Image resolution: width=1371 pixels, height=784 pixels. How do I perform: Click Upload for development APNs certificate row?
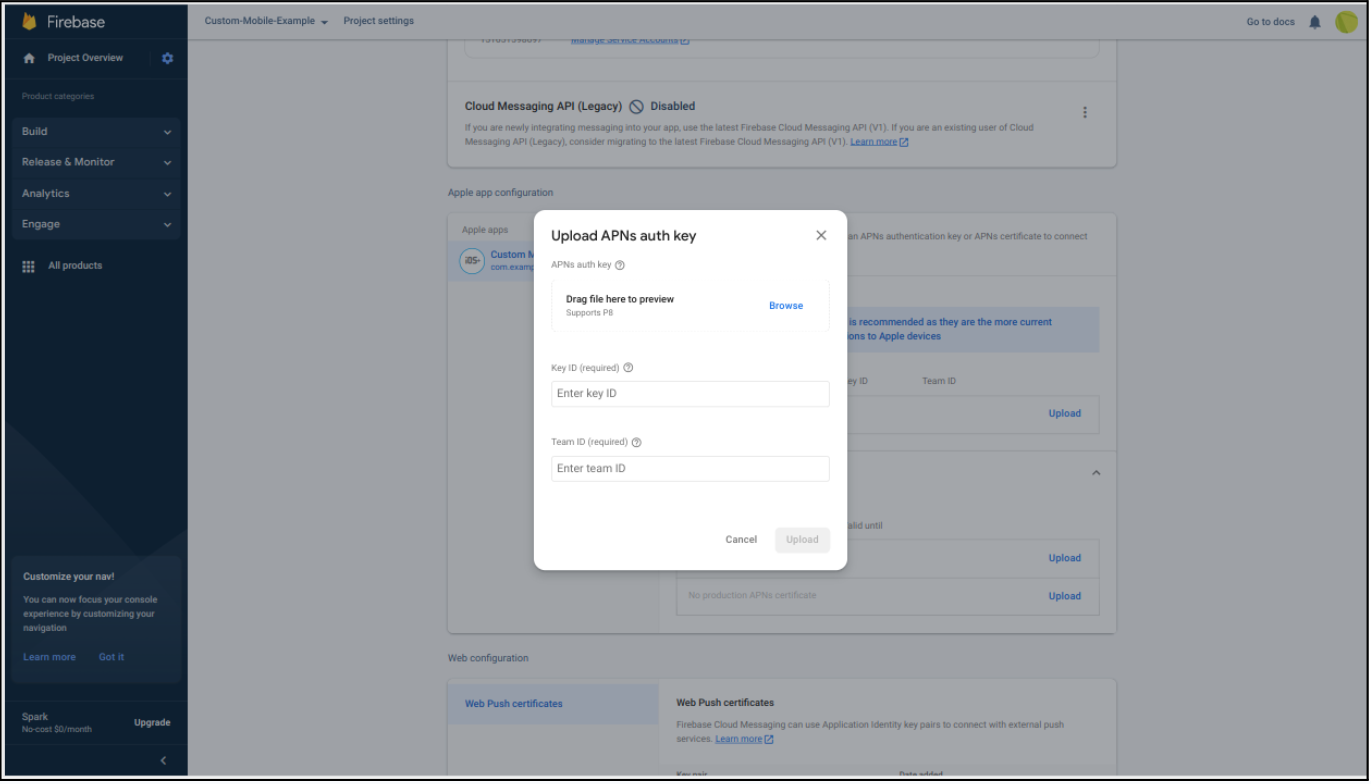click(x=1064, y=558)
